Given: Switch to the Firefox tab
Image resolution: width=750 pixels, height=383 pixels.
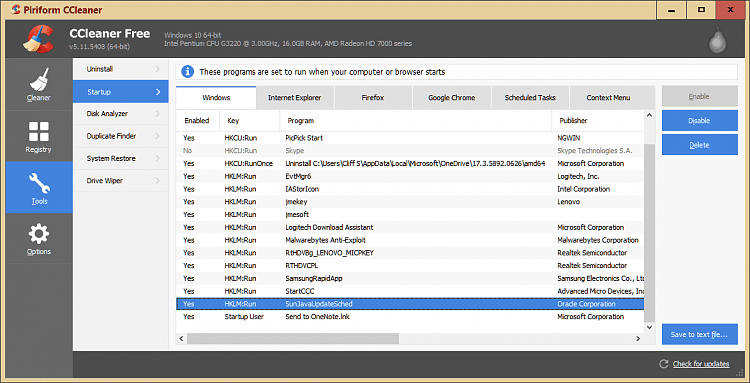Looking at the screenshot, I should [x=373, y=98].
